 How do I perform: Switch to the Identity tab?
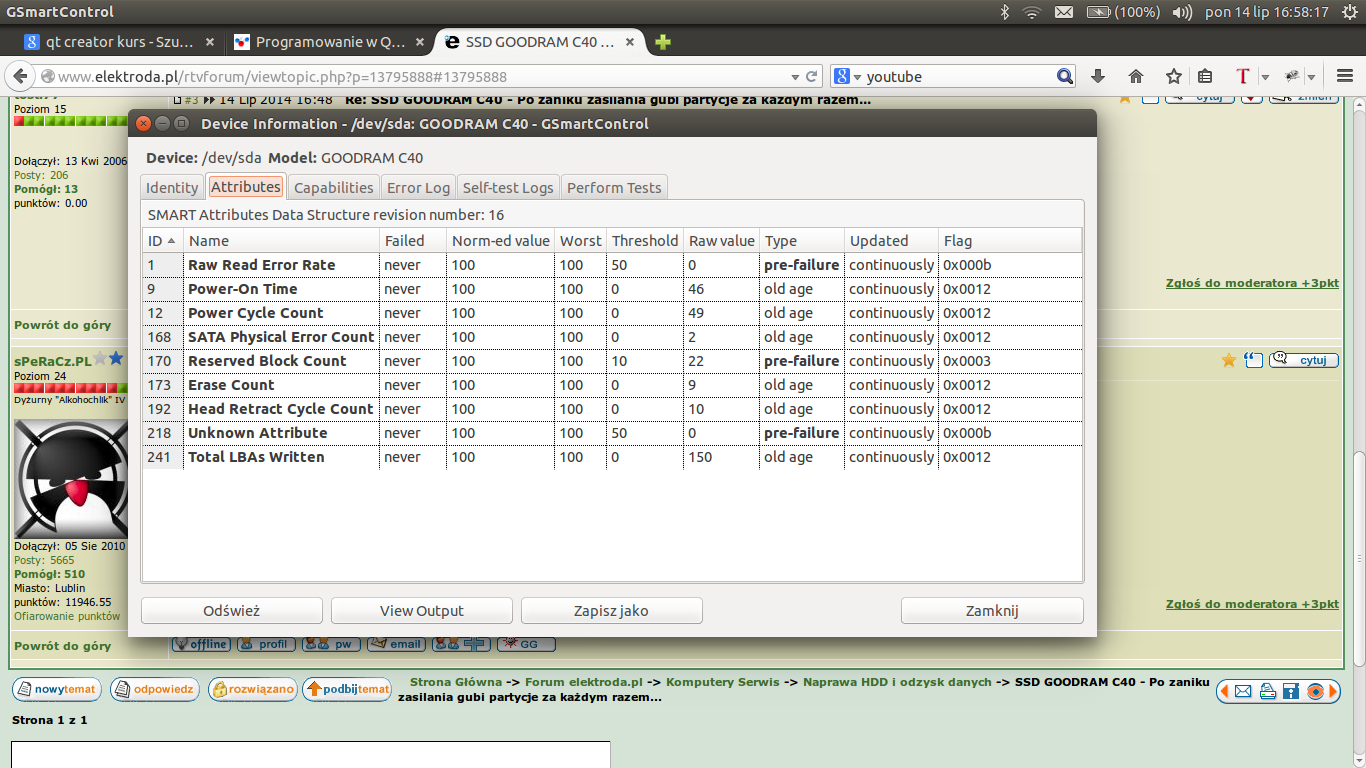(172, 187)
